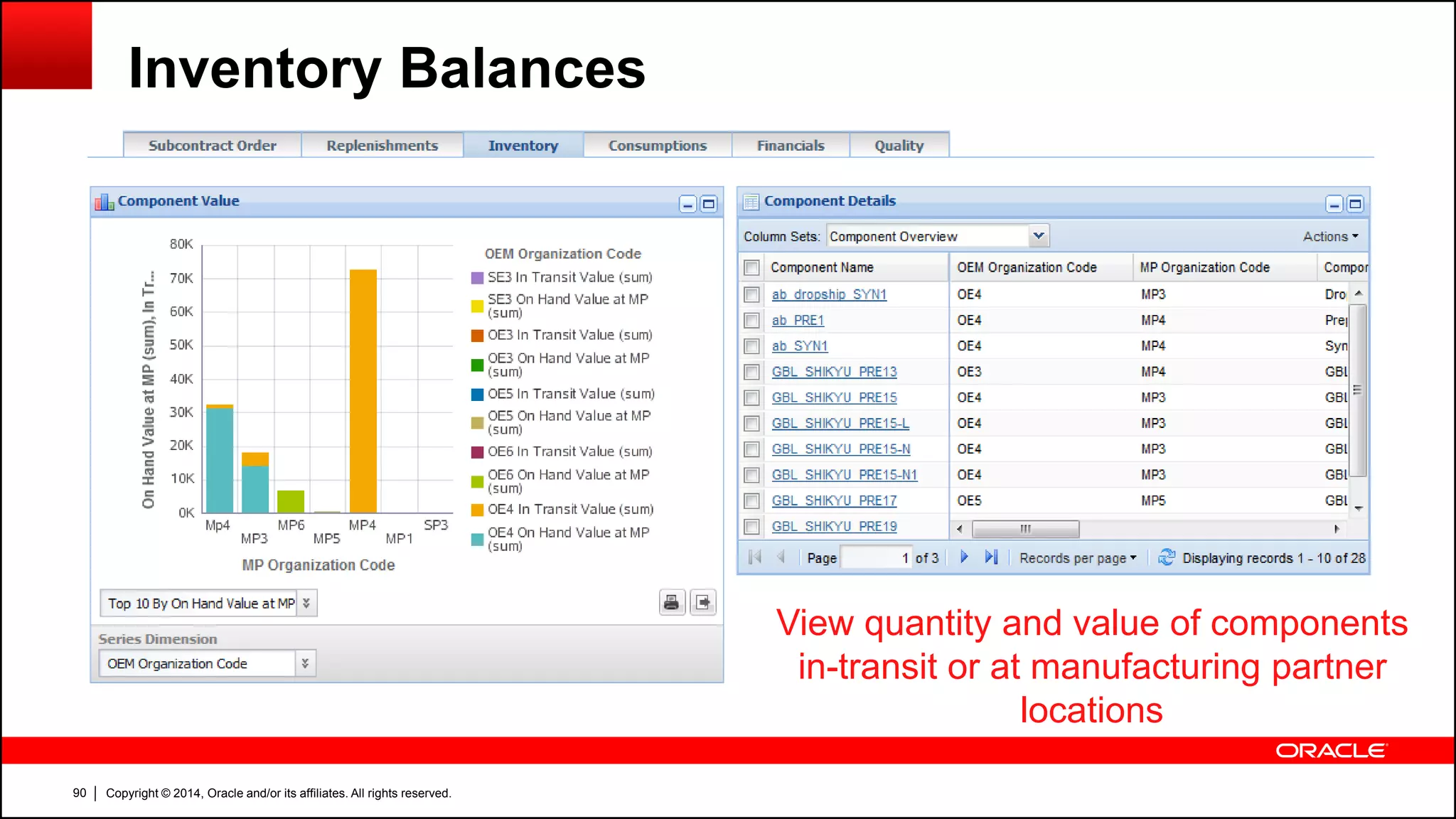Open the Financials tab
The image size is (1456, 819).
(791, 145)
